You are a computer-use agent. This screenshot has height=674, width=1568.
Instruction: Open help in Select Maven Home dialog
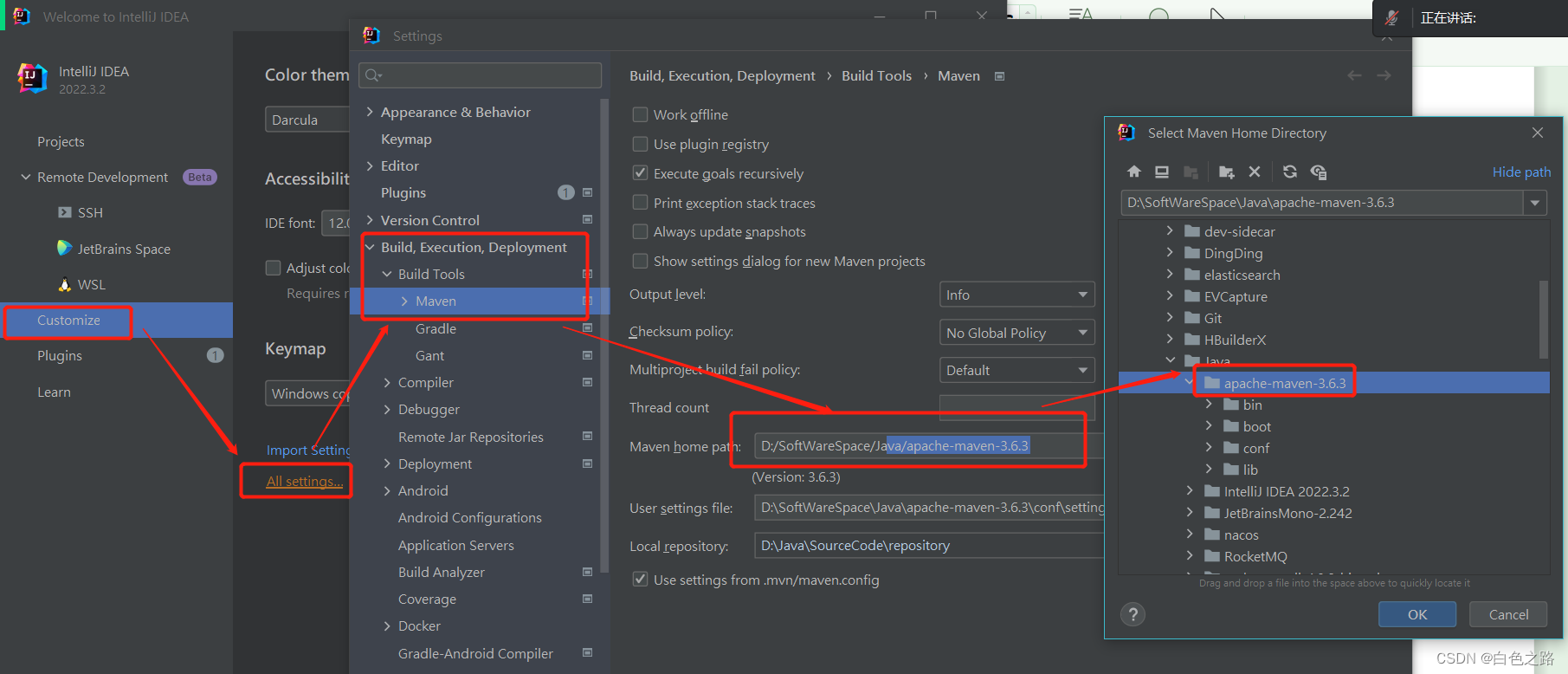[x=1132, y=614]
